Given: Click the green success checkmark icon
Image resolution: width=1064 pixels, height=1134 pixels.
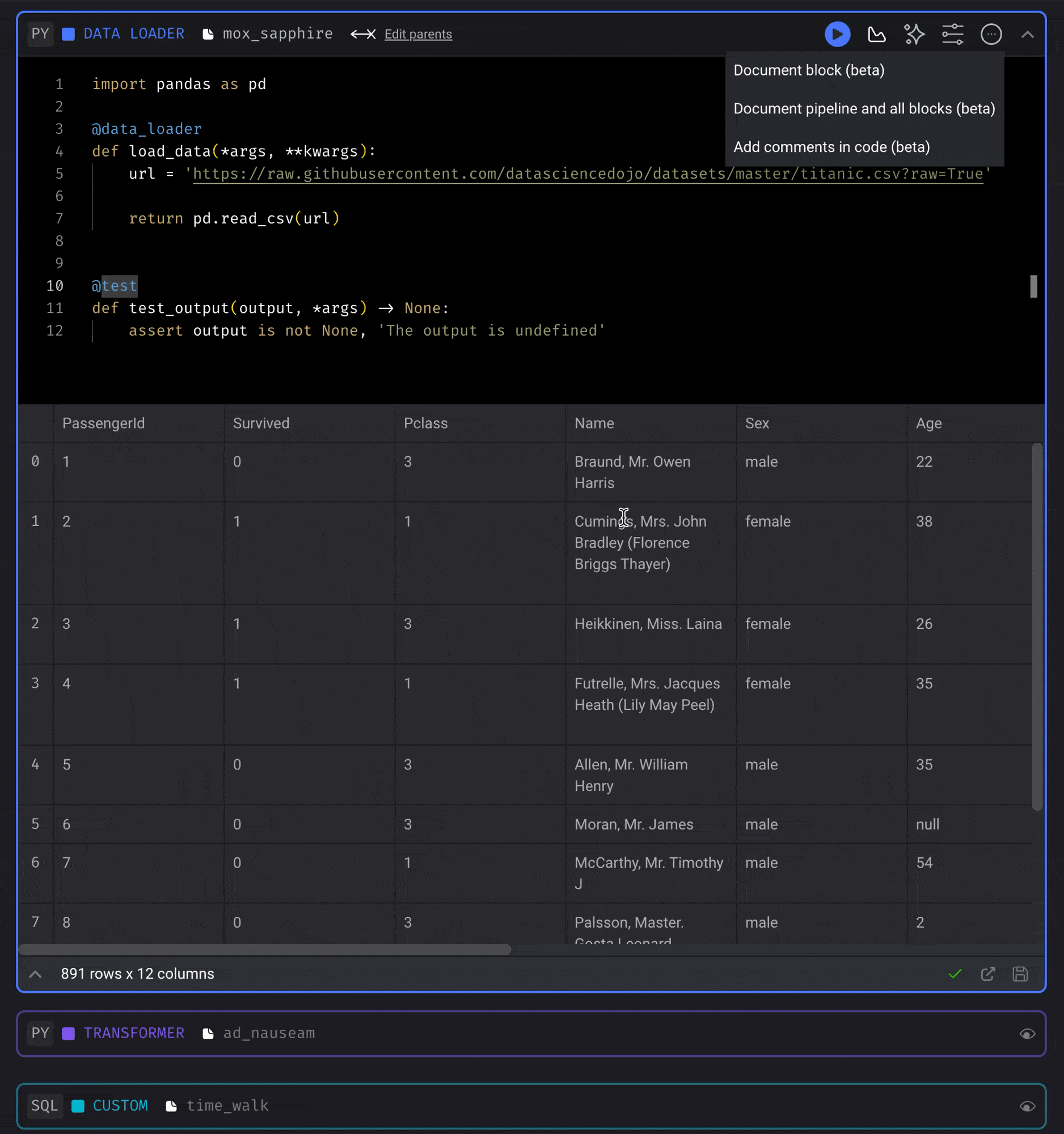Looking at the screenshot, I should tap(955, 974).
